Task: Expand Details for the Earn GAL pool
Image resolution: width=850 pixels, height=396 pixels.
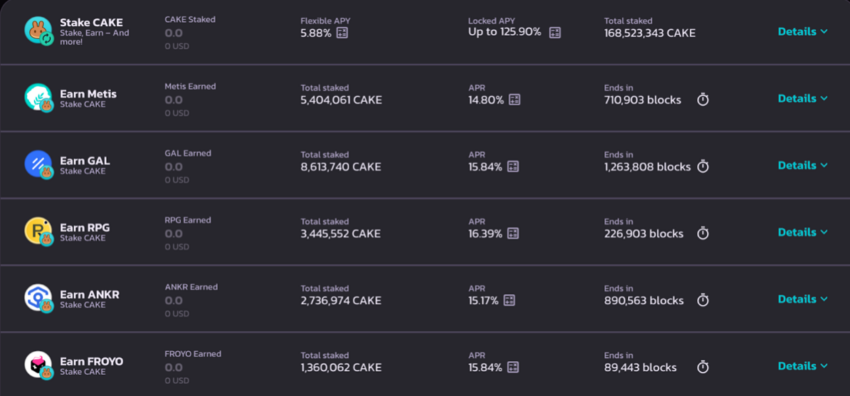Action: pyautogui.click(x=803, y=165)
